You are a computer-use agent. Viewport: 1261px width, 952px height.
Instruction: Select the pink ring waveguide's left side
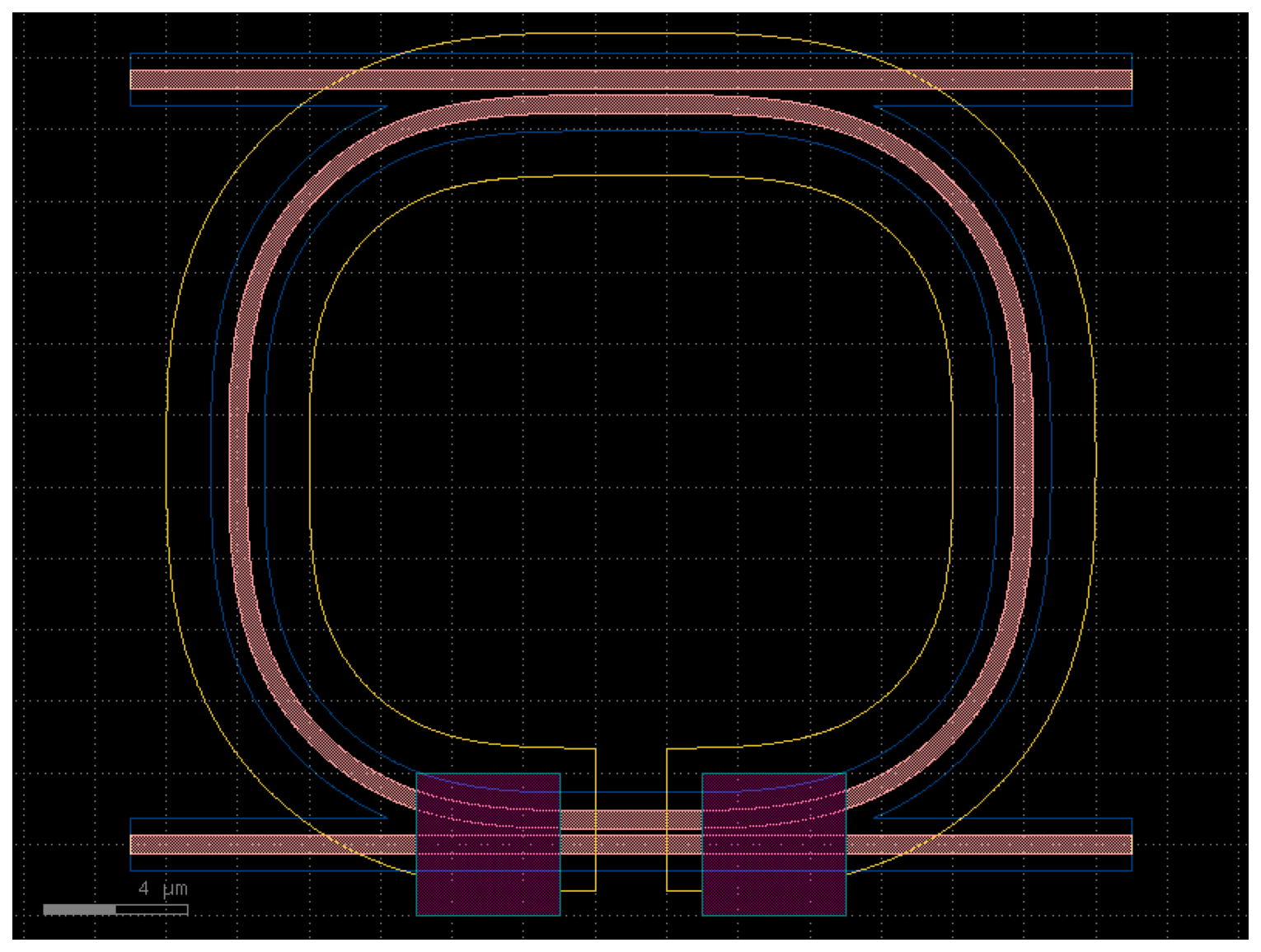[238, 462]
